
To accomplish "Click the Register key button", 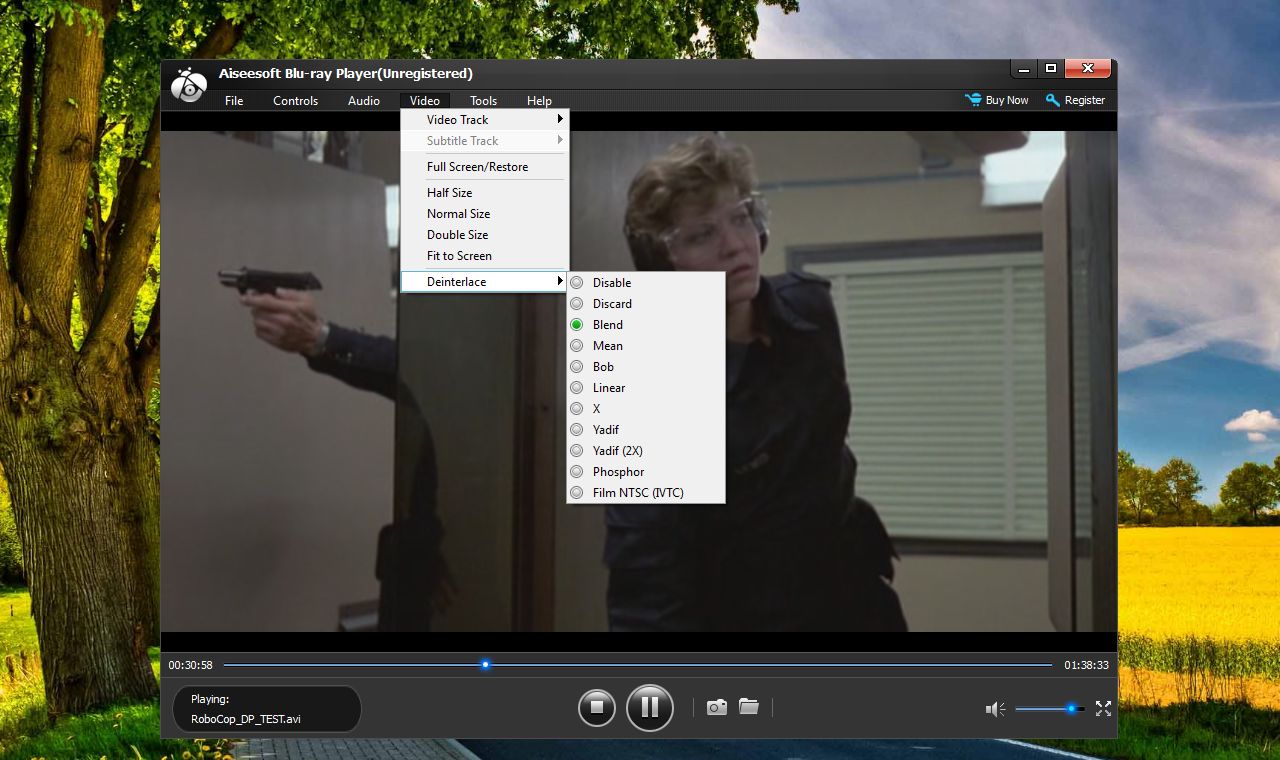I will pyautogui.click(x=1075, y=100).
